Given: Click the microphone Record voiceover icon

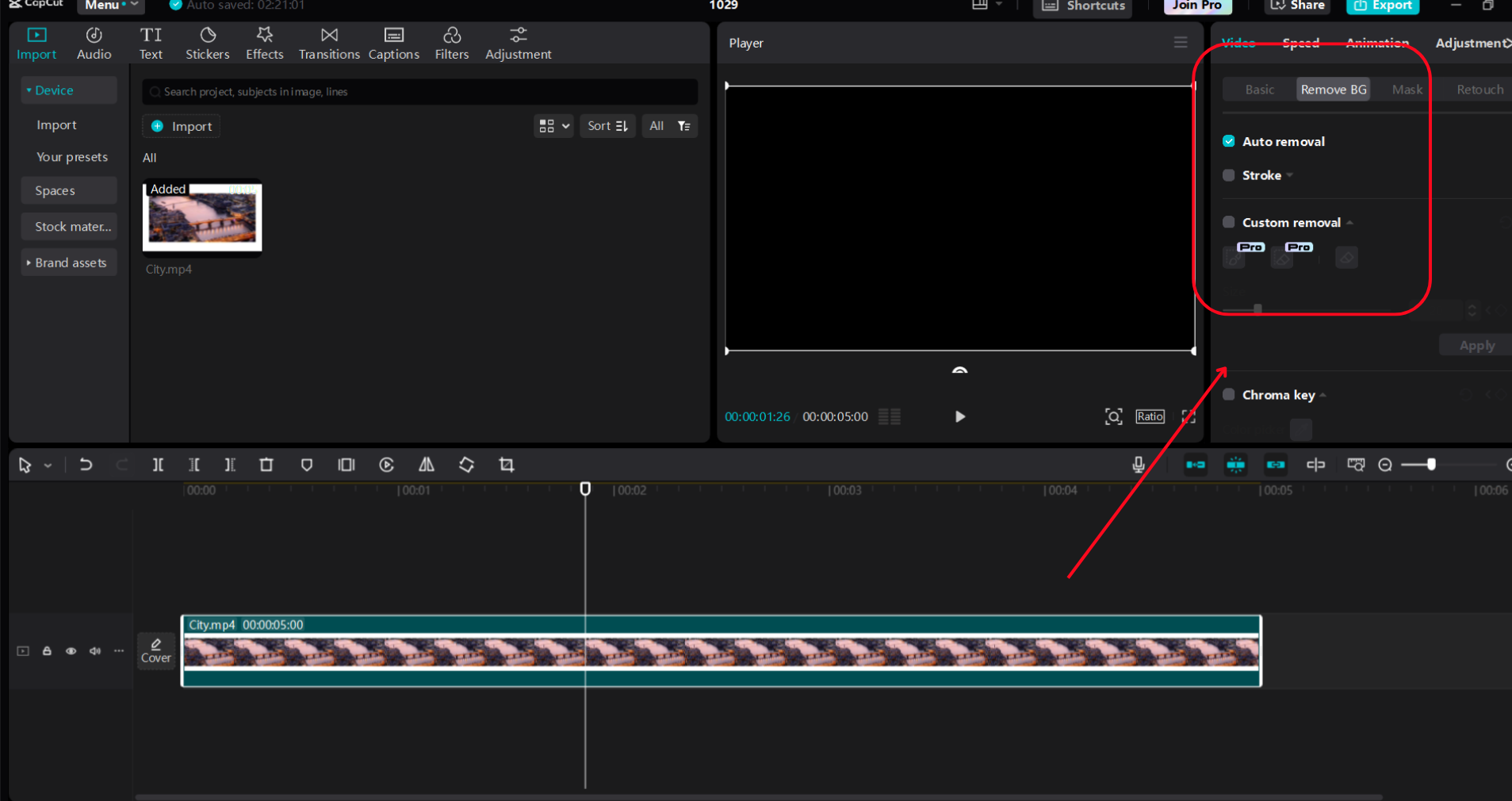Looking at the screenshot, I should click(1139, 465).
